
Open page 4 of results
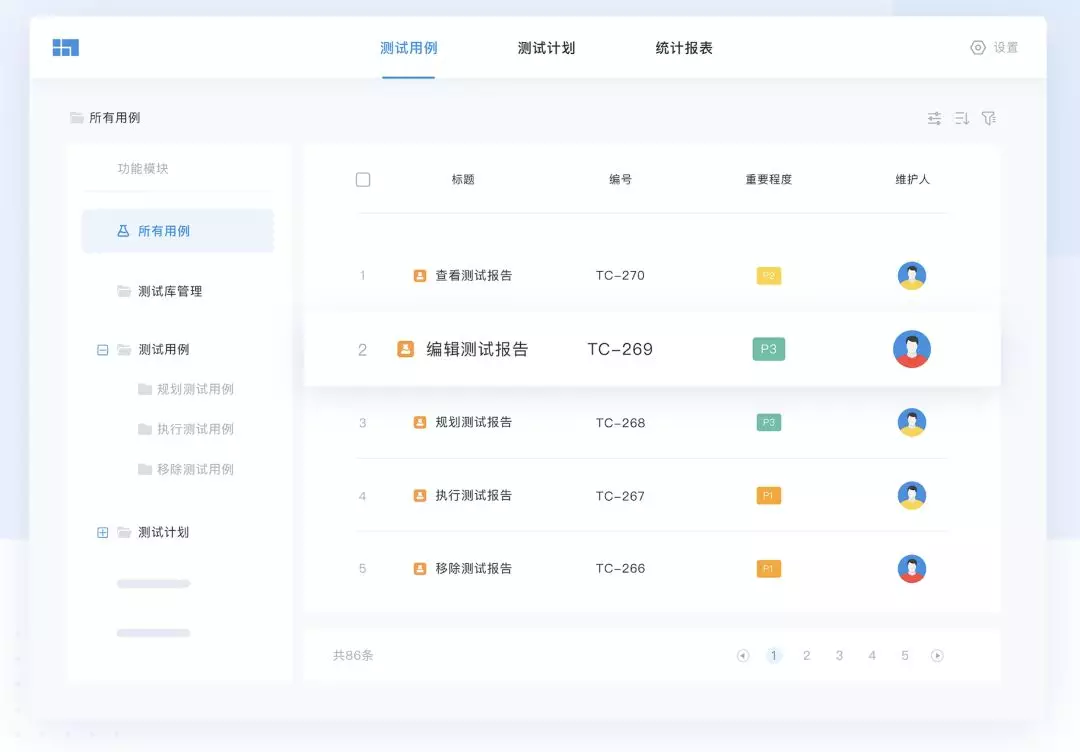pos(872,656)
